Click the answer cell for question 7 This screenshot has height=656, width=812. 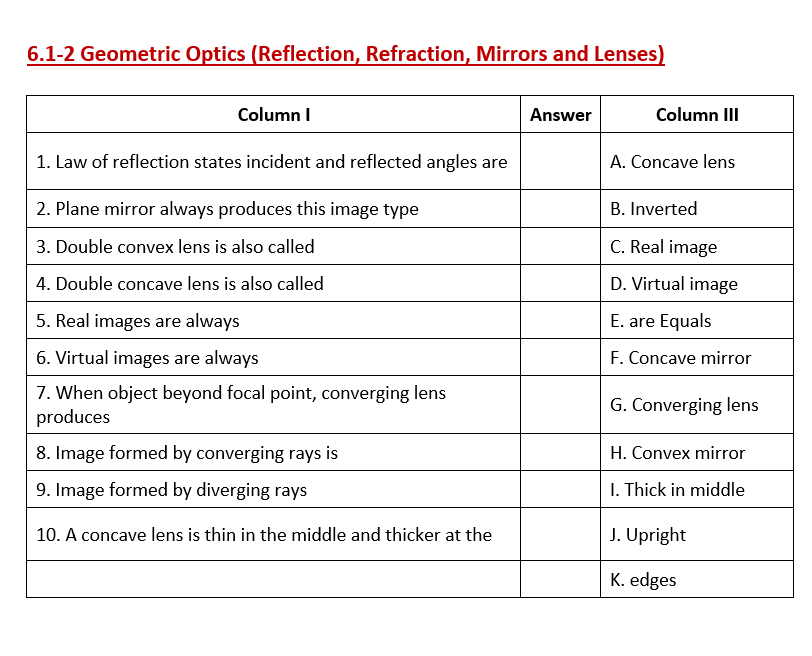560,405
